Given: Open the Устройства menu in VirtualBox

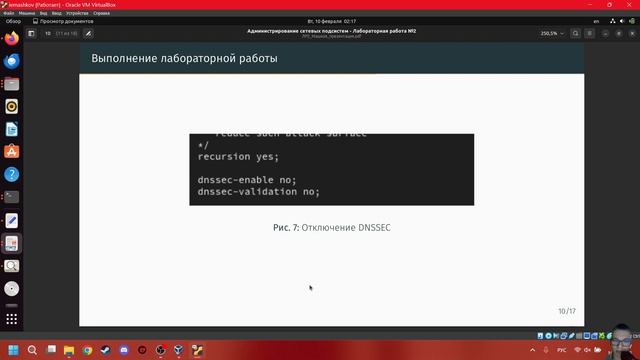Looking at the screenshot, I should (77, 13).
